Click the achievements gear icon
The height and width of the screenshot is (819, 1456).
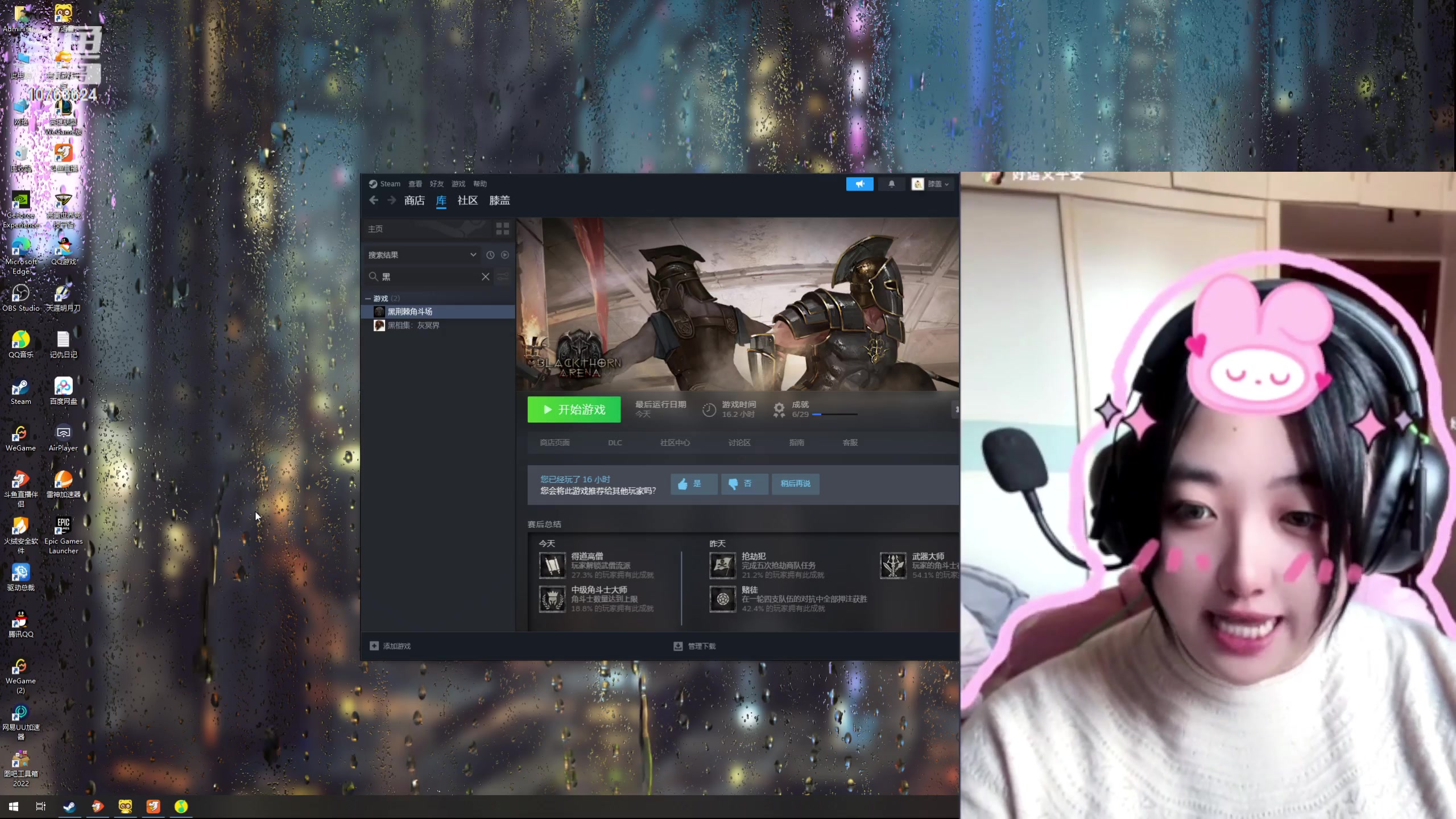pyautogui.click(x=779, y=409)
